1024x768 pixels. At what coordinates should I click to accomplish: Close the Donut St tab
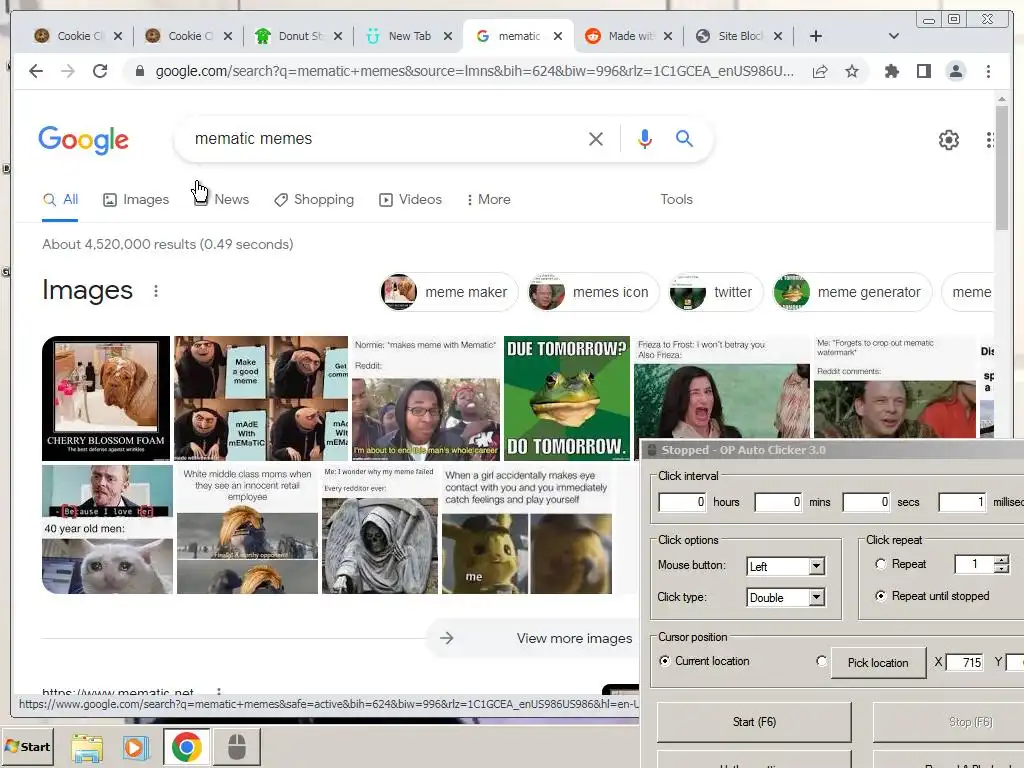[x=338, y=36]
